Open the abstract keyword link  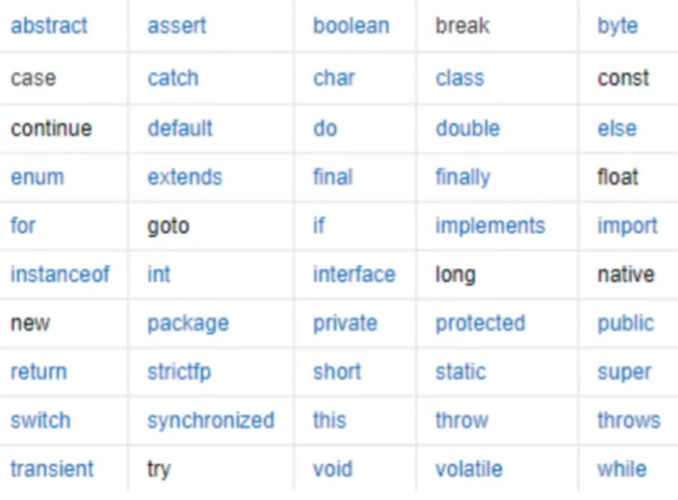click(x=49, y=26)
